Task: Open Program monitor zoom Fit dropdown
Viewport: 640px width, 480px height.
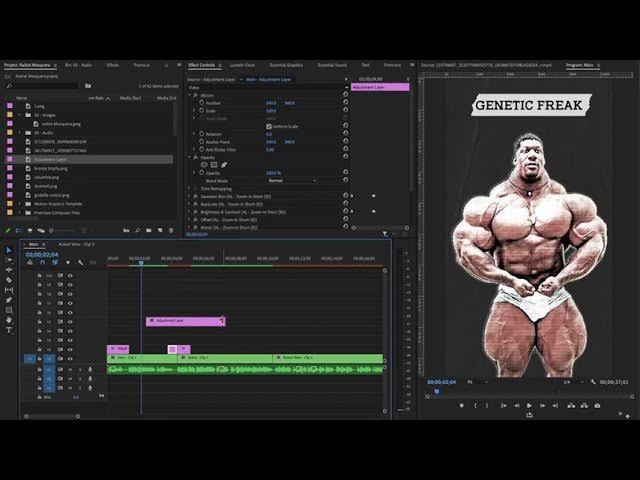Action: 477,382
